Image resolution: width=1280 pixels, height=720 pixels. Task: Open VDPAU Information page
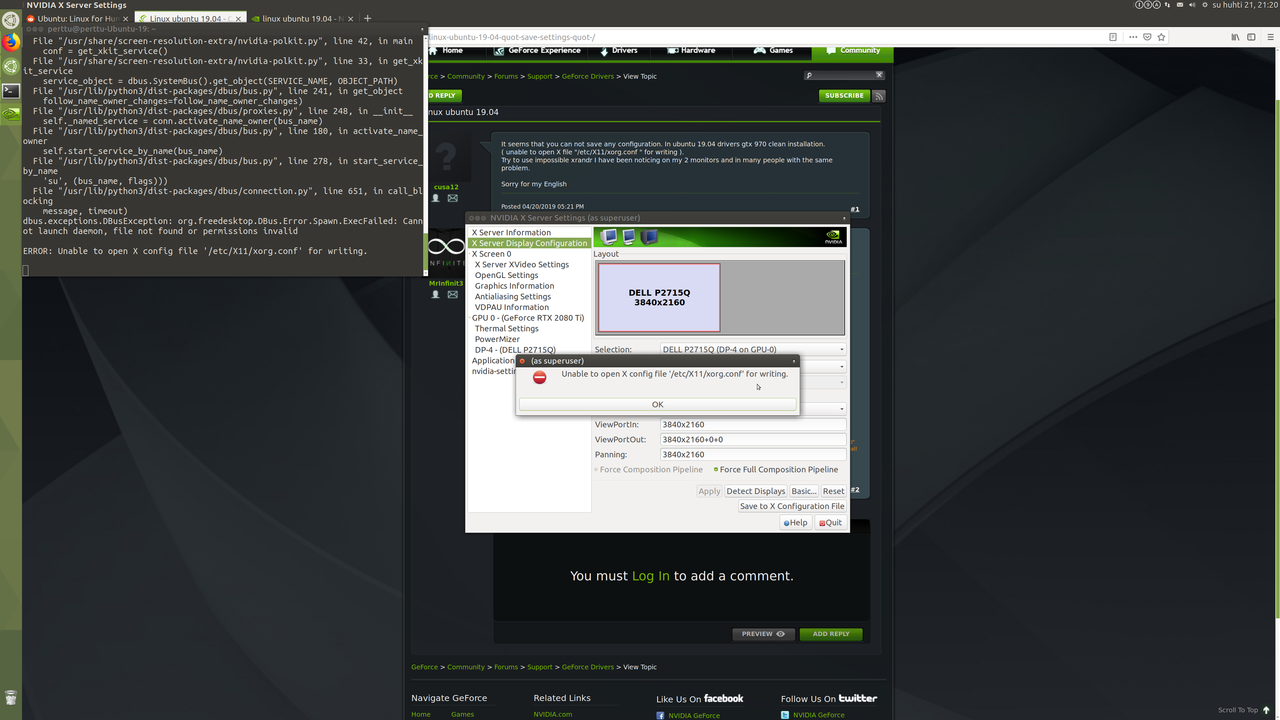[511, 307]
